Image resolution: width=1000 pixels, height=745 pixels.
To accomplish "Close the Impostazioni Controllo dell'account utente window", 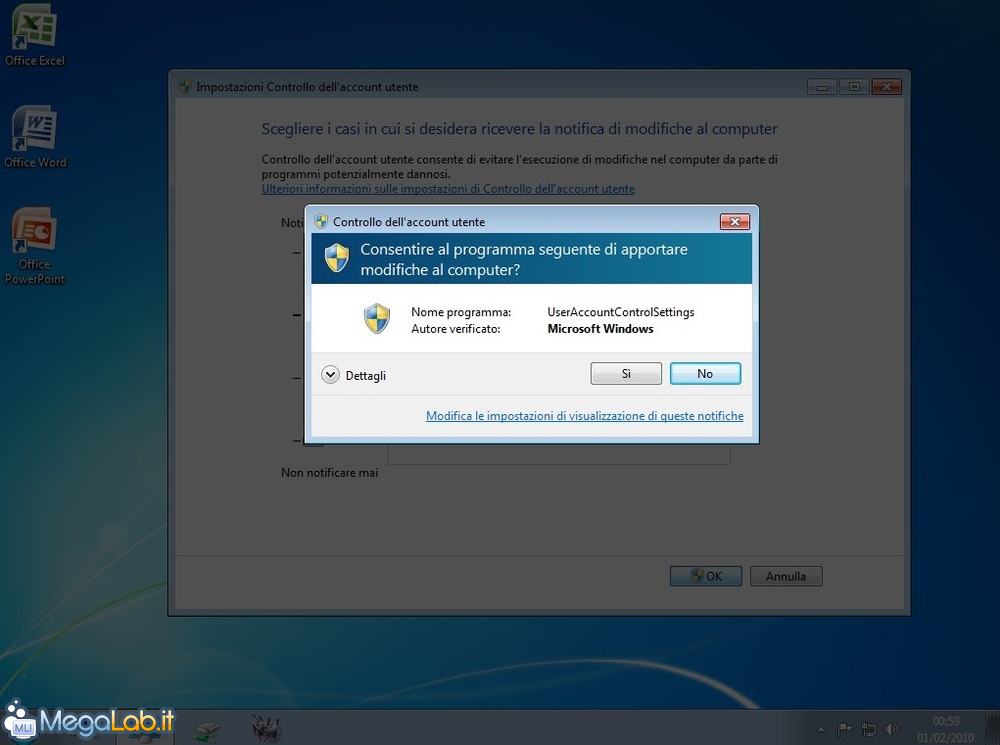I will tap(886, 87).
